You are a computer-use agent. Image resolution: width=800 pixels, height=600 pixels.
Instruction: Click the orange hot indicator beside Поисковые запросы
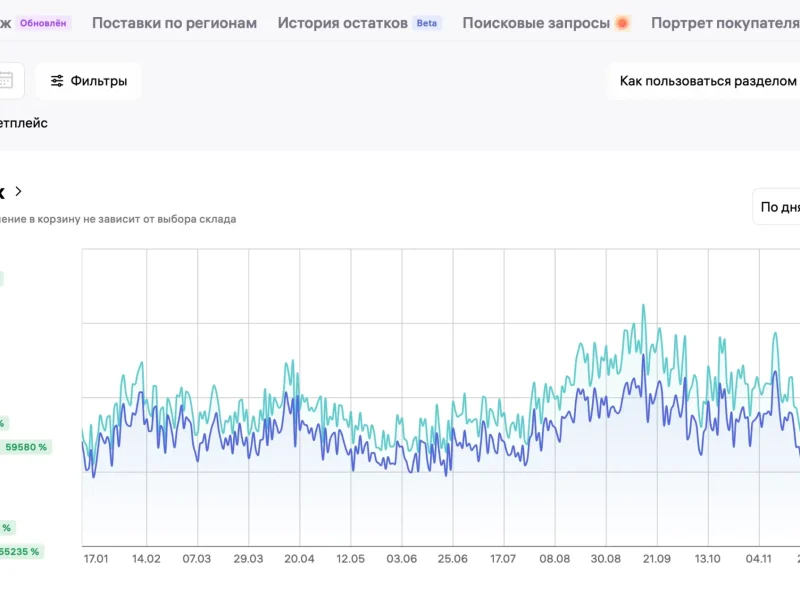[x=622, y=23]
